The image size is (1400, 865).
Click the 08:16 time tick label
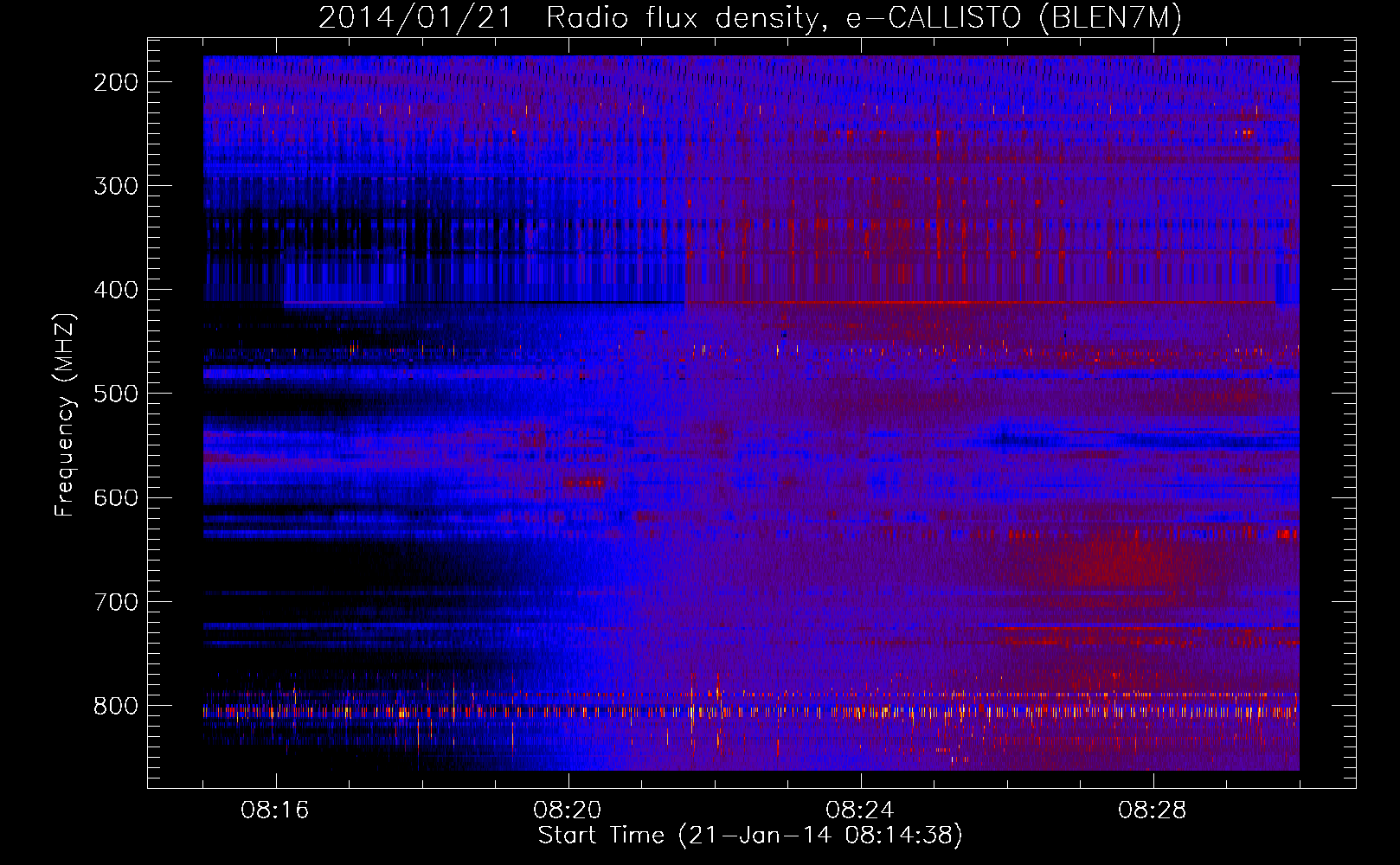275,811
